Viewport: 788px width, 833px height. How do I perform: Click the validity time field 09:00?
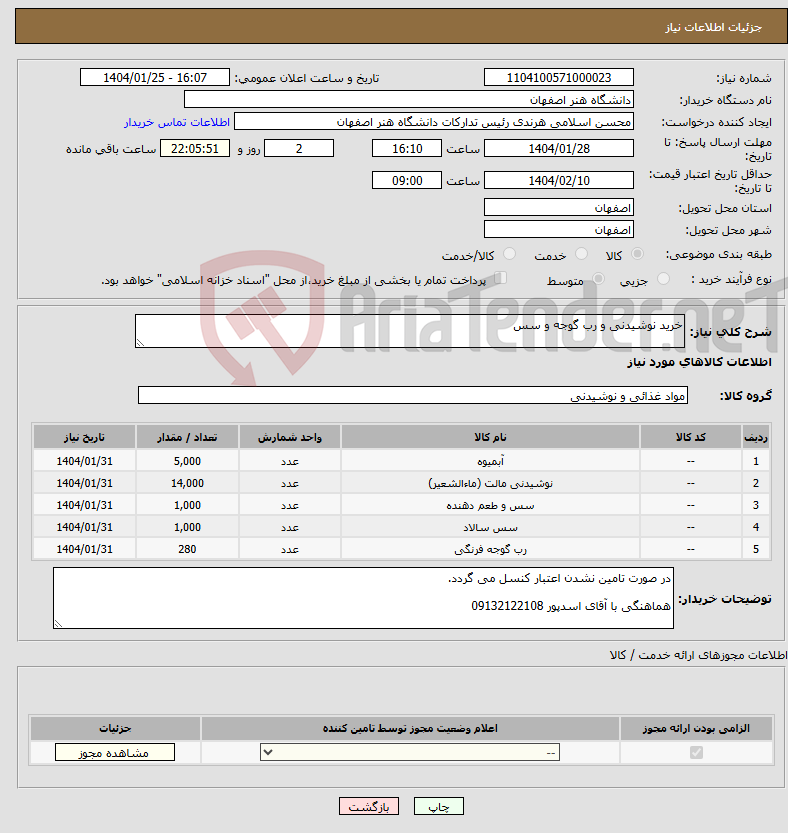[406, 181]
